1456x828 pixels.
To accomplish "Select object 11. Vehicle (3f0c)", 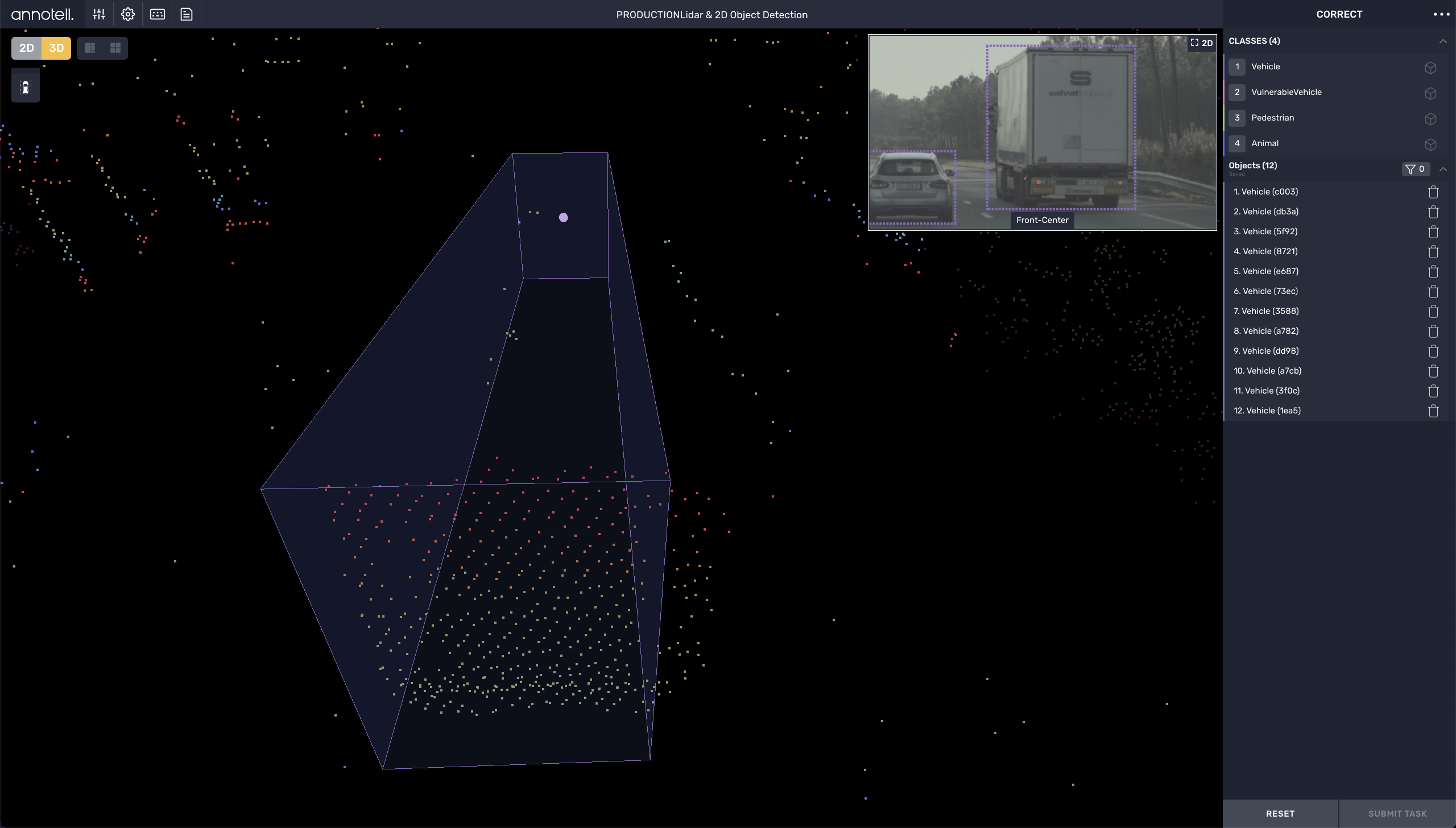I will (1335, 391).
